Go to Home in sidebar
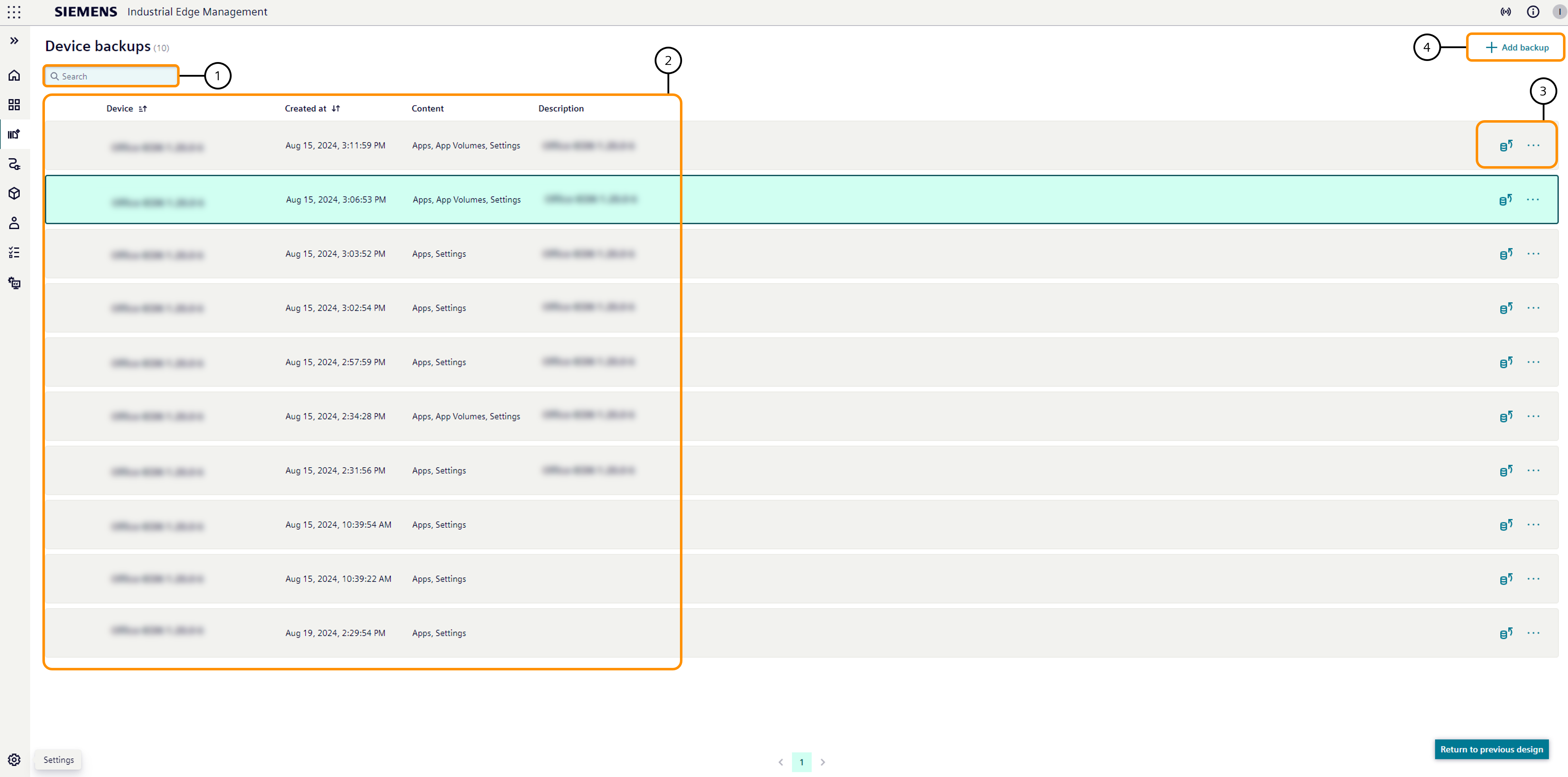Viewport: 1568px width, 777px height. [14, 76]
